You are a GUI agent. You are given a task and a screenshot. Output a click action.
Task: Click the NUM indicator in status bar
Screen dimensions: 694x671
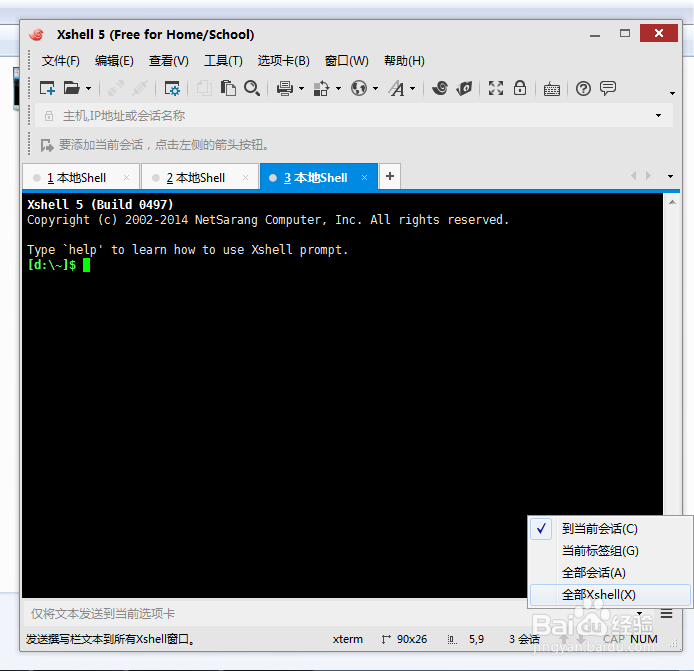click(644, 639)
